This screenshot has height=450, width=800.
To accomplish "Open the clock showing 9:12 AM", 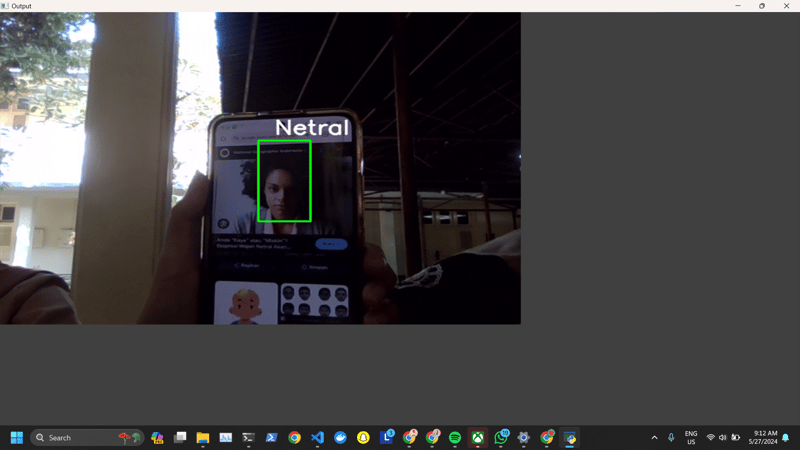I will tap(763, 438).
